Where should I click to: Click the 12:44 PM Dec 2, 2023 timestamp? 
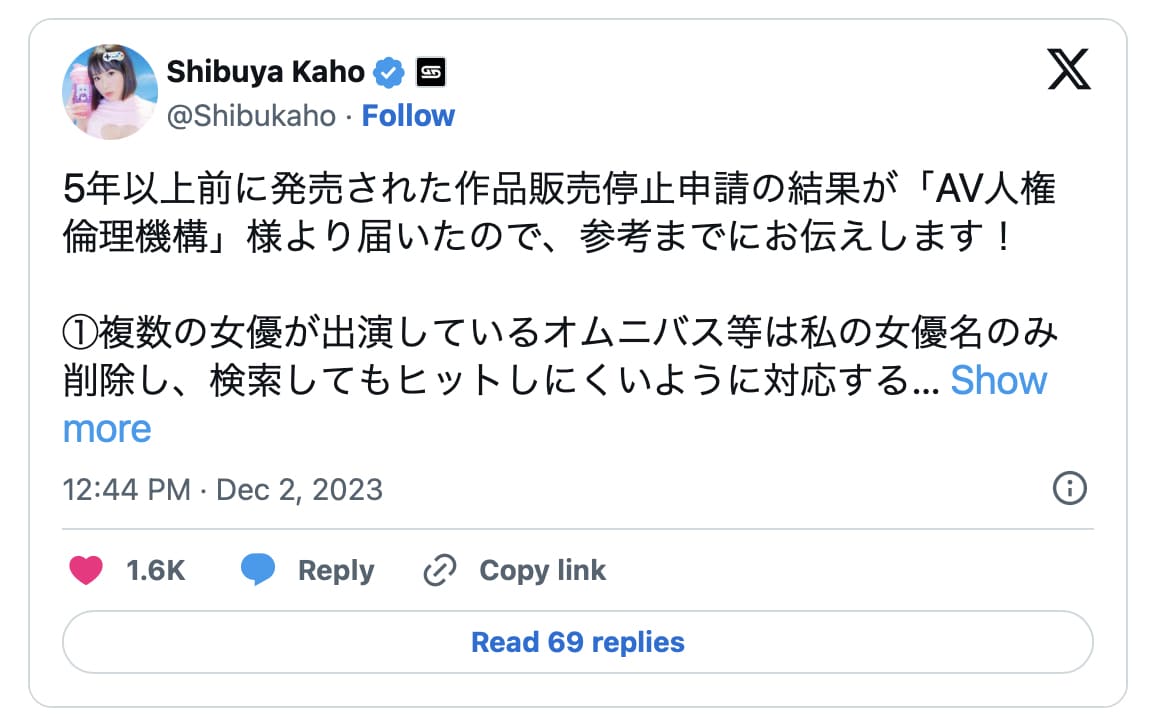[222, 489]
